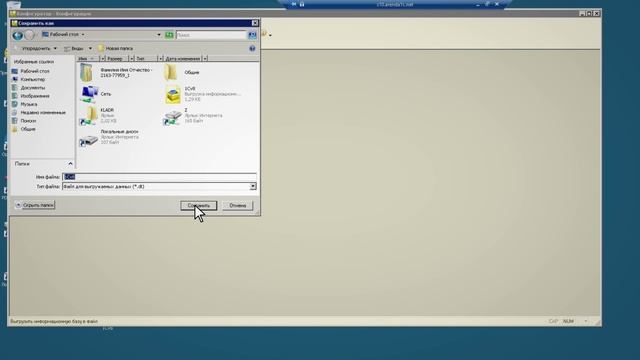This screenshot has width=640, height=360.
Task: Change the view with the Виды button
Action: pyautogui.click(x=74, y=49)
